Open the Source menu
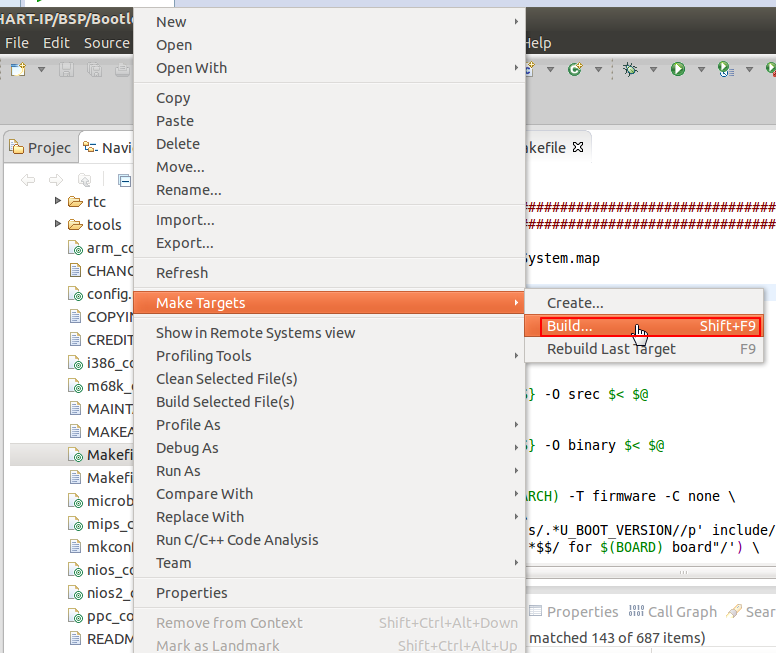The height and width of the screenshot is (653, 776). pos(106,43)
